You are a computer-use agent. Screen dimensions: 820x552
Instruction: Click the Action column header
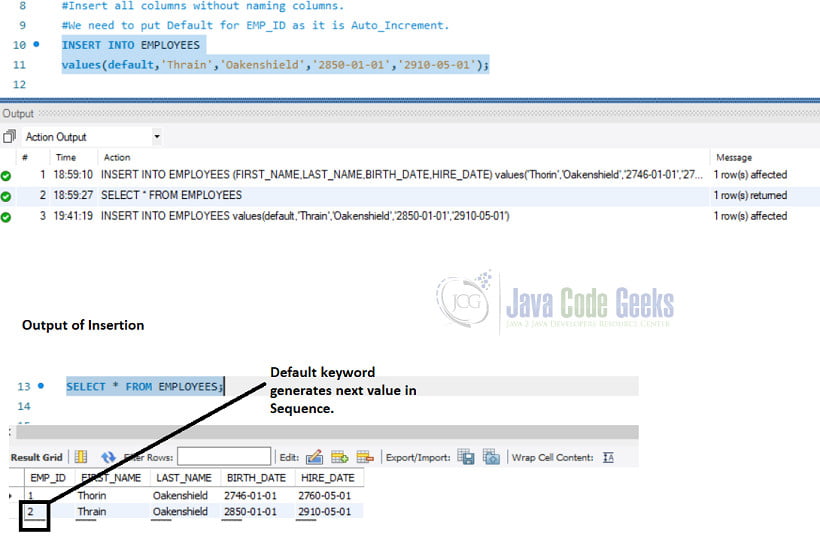[117, 157]
